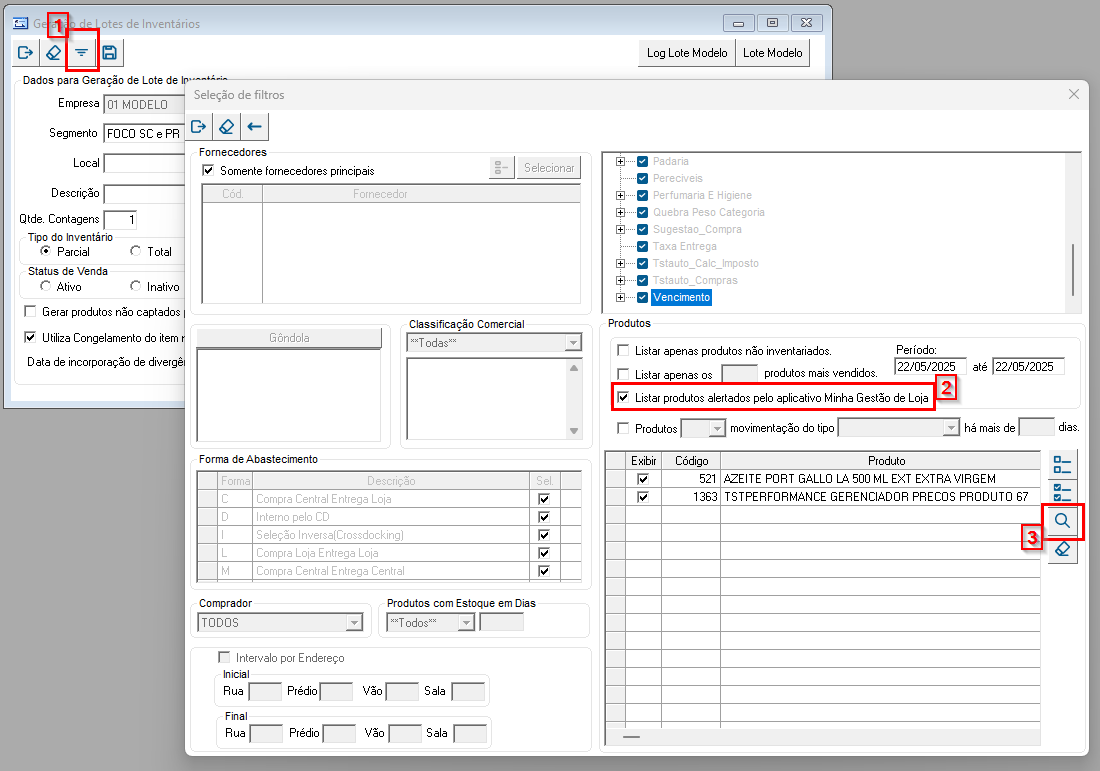Check Gerar produtos não captados option
Screen dimensions: 1100x771
click(30, 311)
